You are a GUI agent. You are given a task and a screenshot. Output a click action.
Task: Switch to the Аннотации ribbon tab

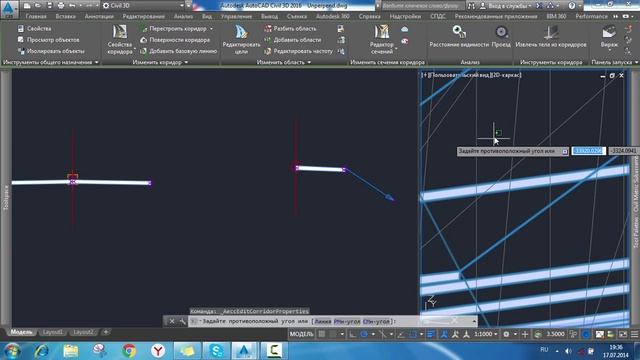pyautogui.click(x=99, y=17)
